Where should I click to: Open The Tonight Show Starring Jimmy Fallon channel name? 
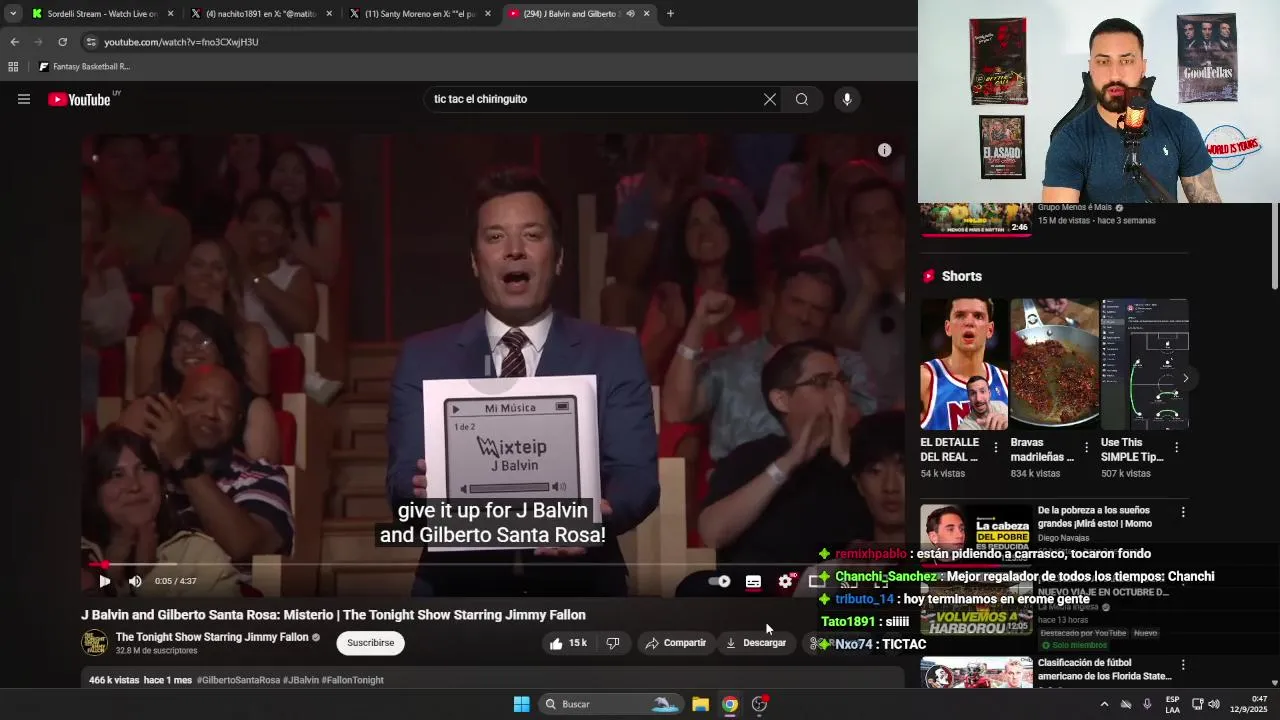[x=212, y=637]
